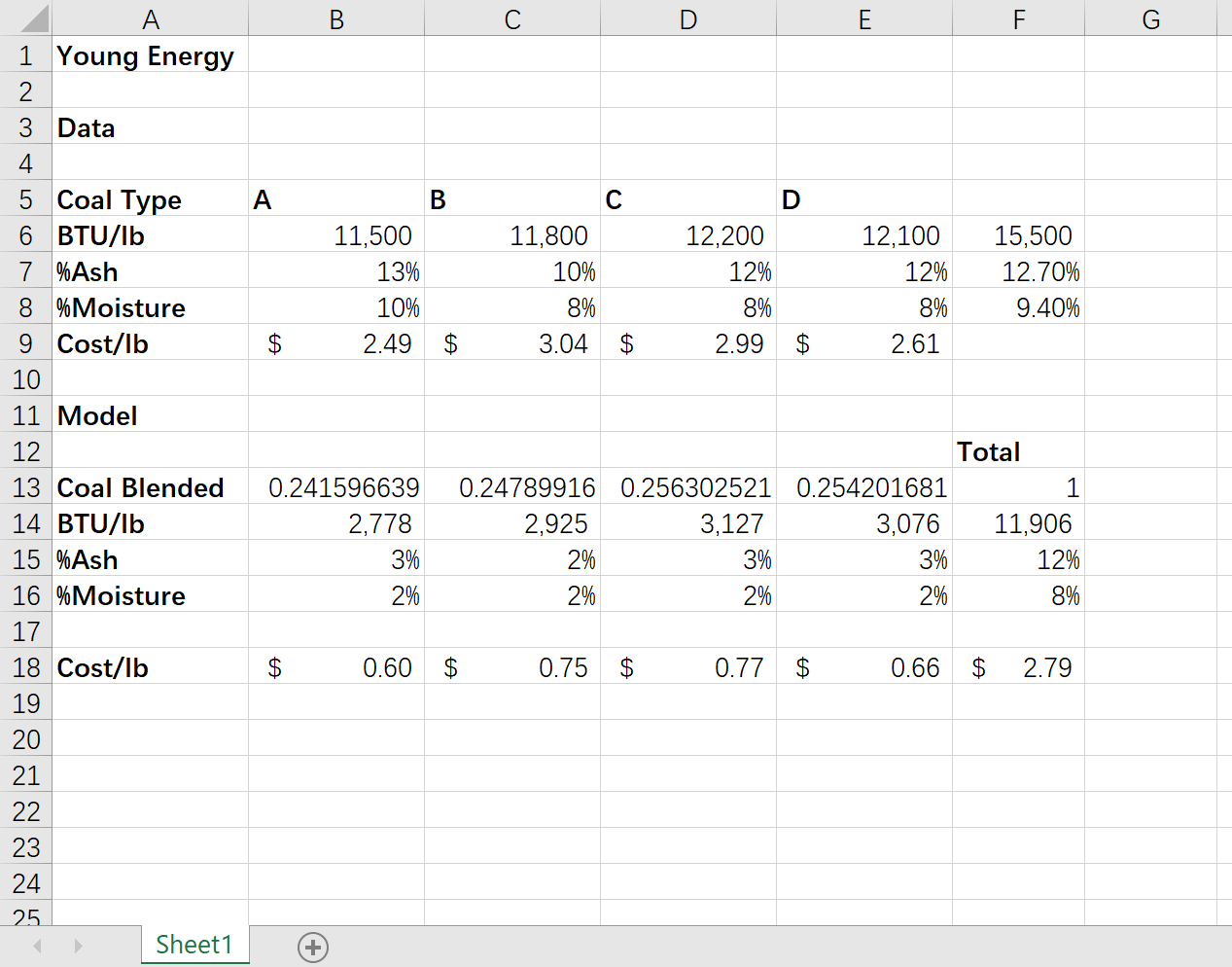This screenshot has width=1232, height=967.
Task: Click the Total header cell
Action: point(1017,451)
